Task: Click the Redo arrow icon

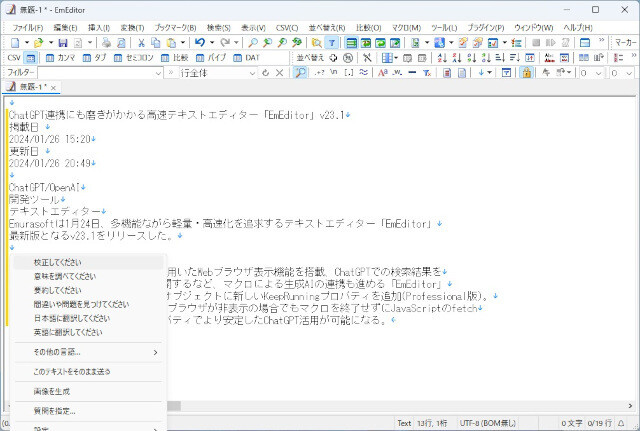Action: tap(225, 42)
